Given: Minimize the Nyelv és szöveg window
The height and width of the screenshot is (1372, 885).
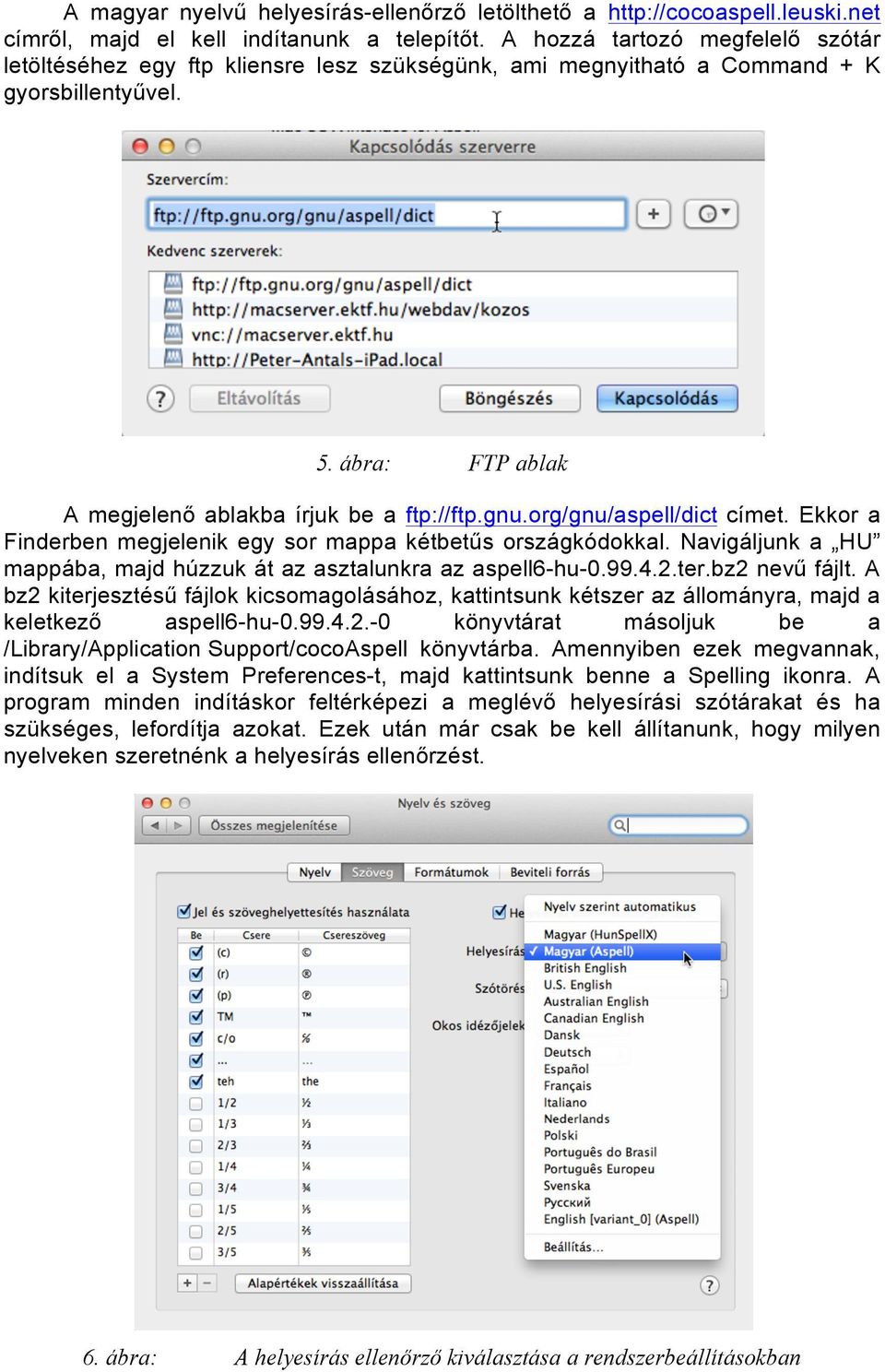Looking at the screenshot, I should (166, 803).
